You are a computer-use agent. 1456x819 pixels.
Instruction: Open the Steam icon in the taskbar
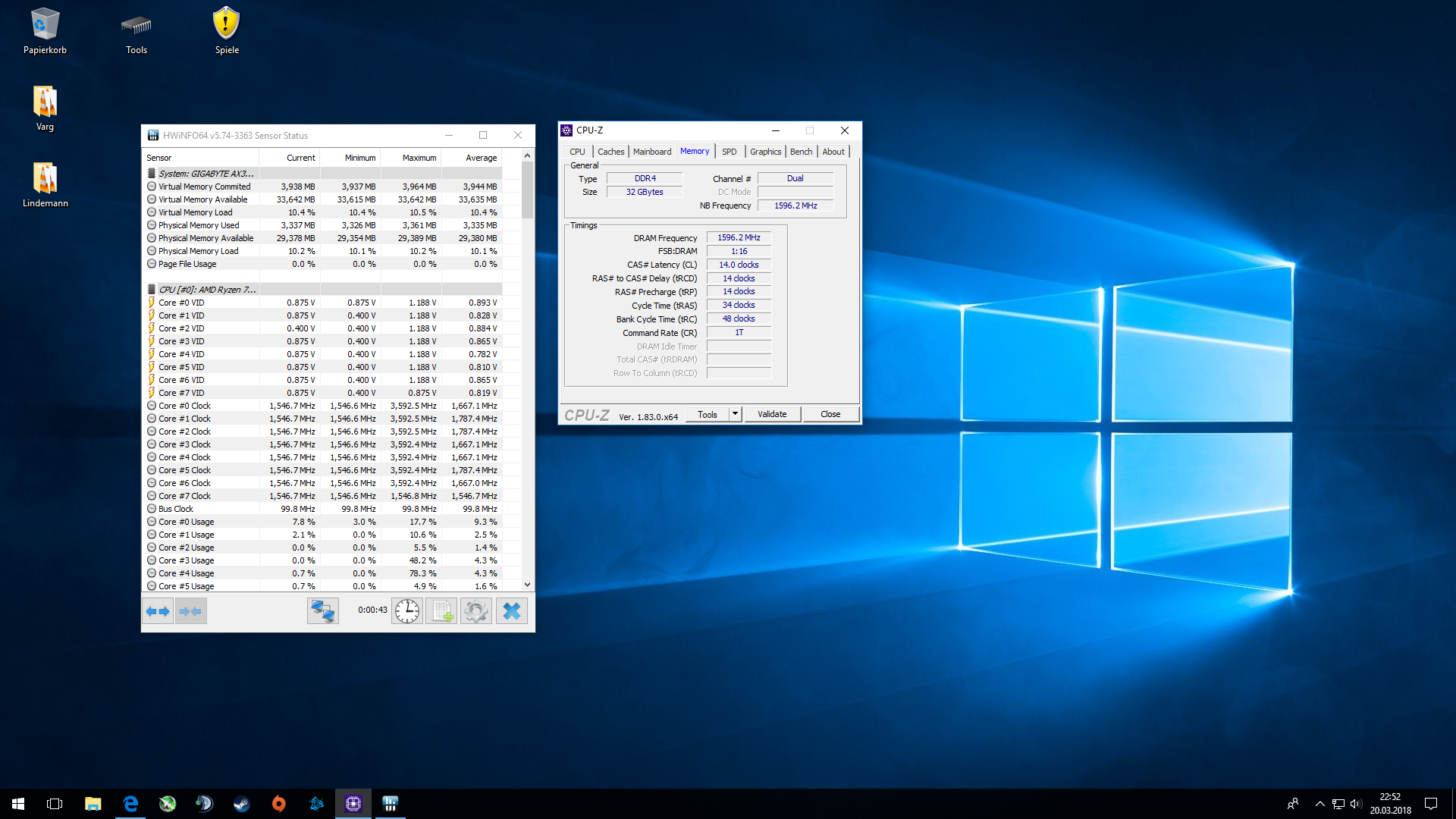pos(242,804)
